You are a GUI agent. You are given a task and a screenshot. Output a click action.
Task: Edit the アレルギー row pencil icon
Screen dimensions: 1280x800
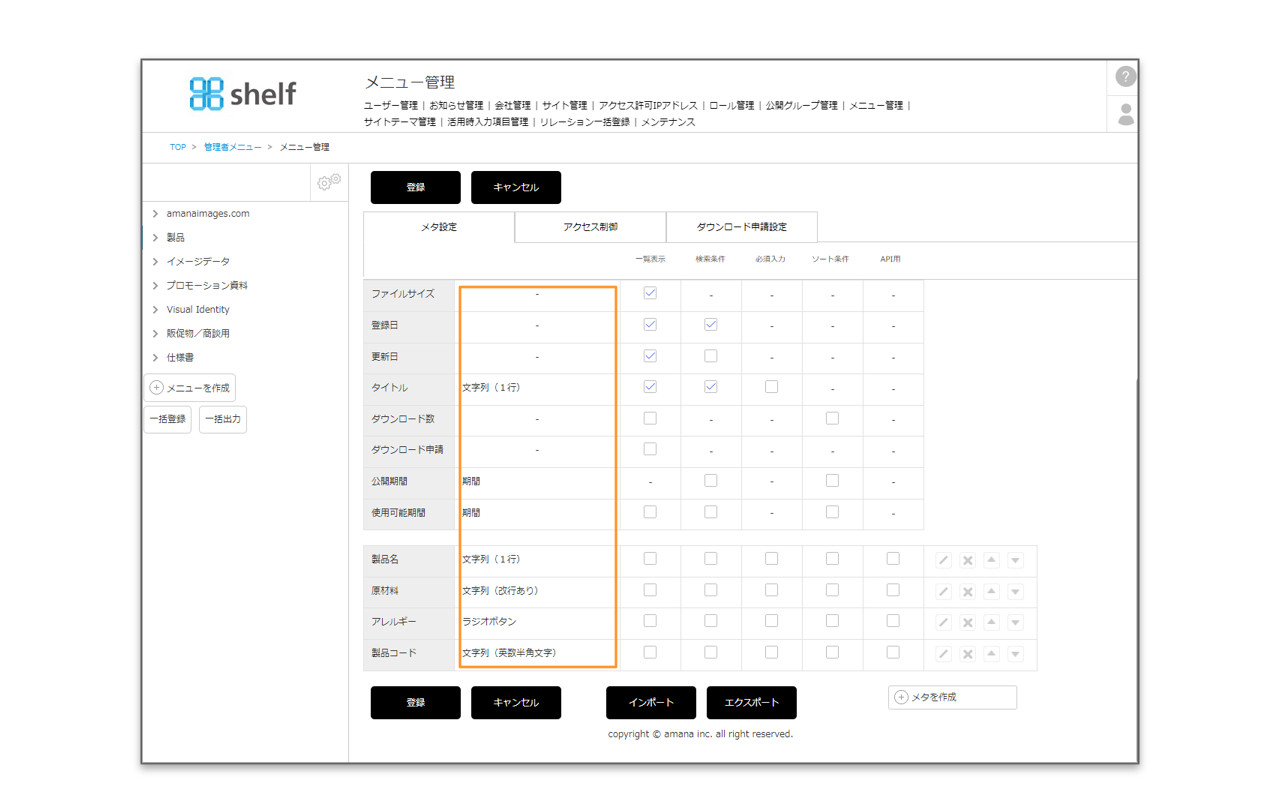[943, 622]
